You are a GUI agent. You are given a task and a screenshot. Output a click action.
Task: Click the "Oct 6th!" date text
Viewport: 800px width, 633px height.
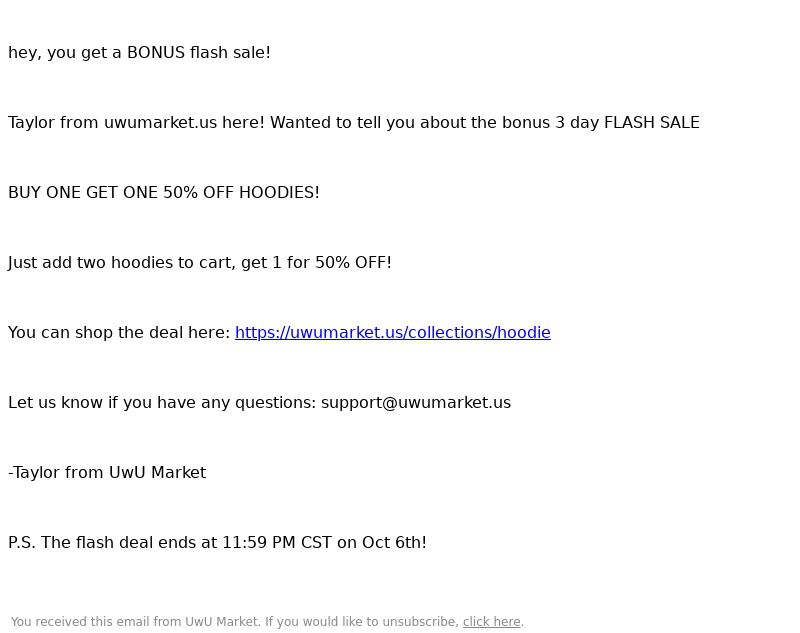tap(394, 542)
